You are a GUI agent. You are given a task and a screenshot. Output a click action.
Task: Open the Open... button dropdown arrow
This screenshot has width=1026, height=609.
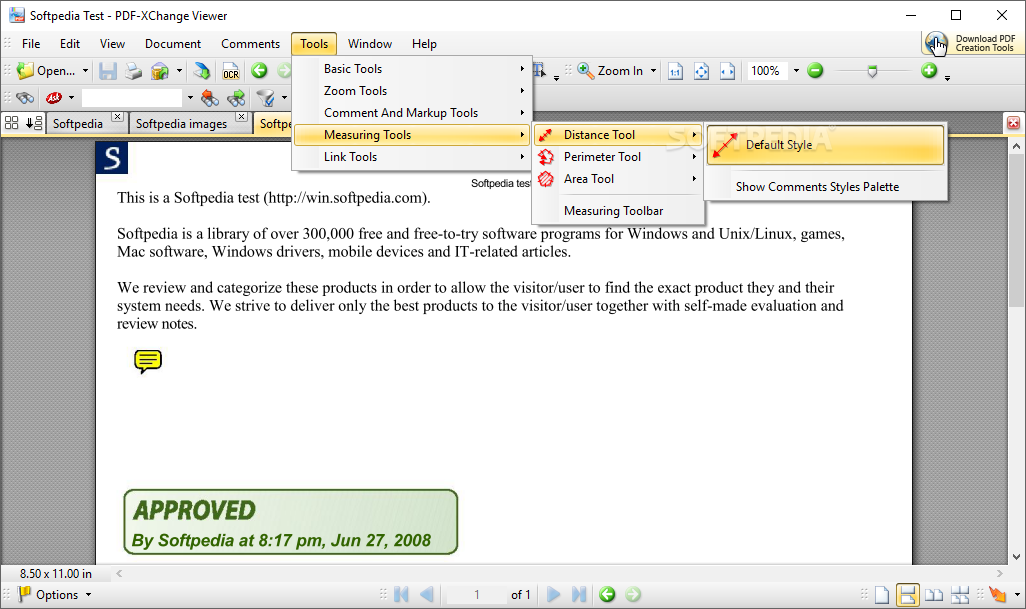point(85,71)
